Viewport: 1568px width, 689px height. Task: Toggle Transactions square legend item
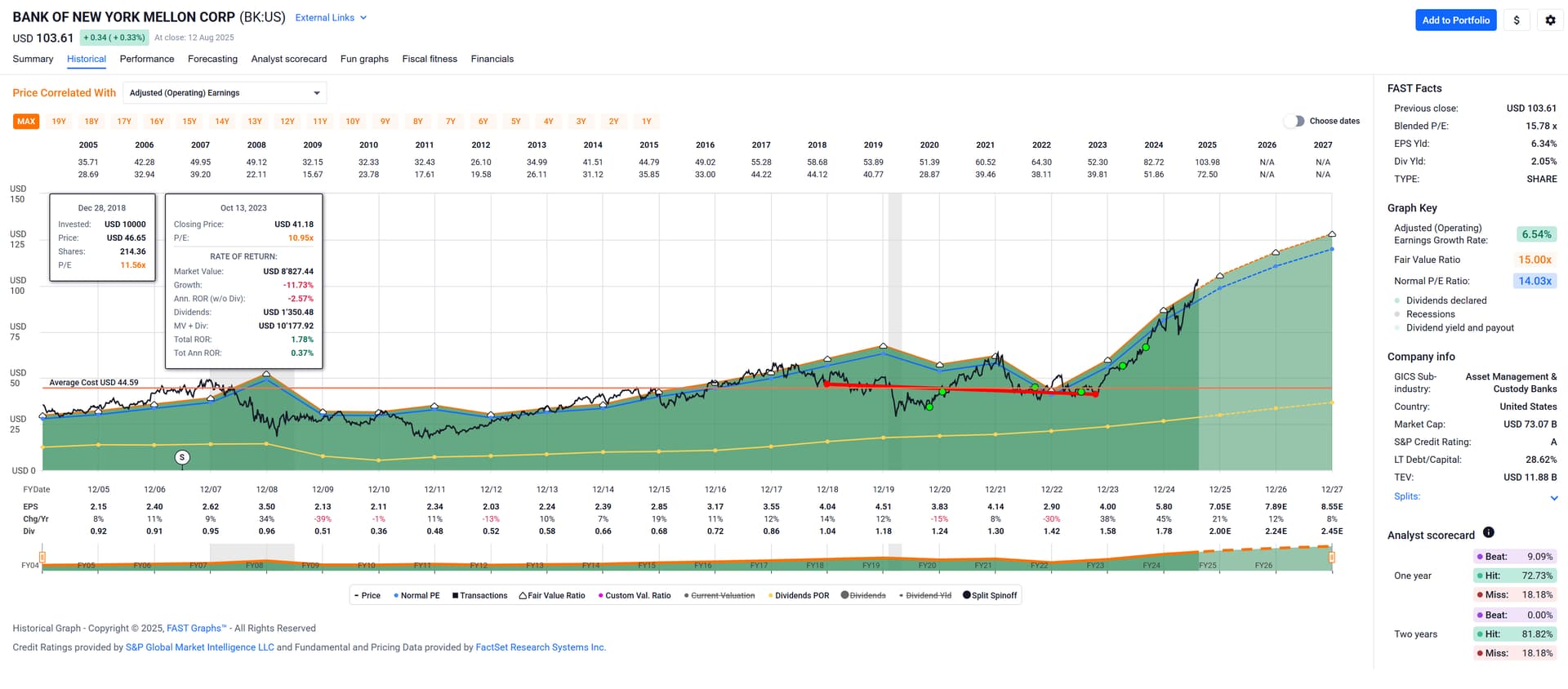click(x=455, y=596)
